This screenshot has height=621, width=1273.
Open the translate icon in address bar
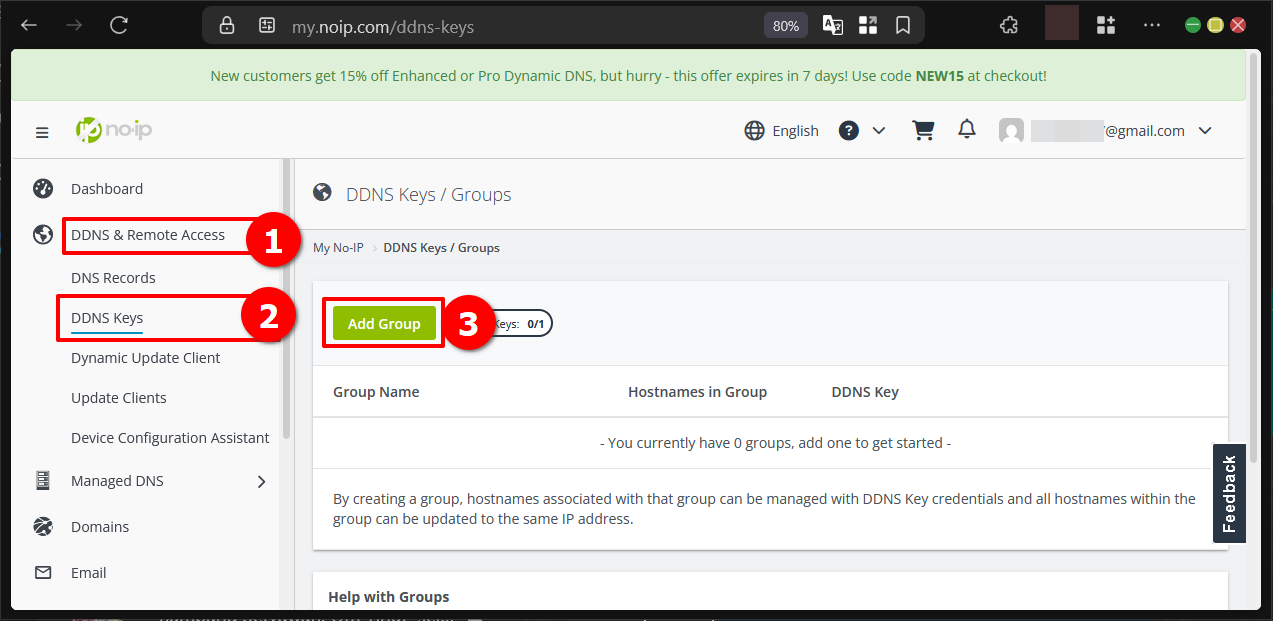click(832, 25)
